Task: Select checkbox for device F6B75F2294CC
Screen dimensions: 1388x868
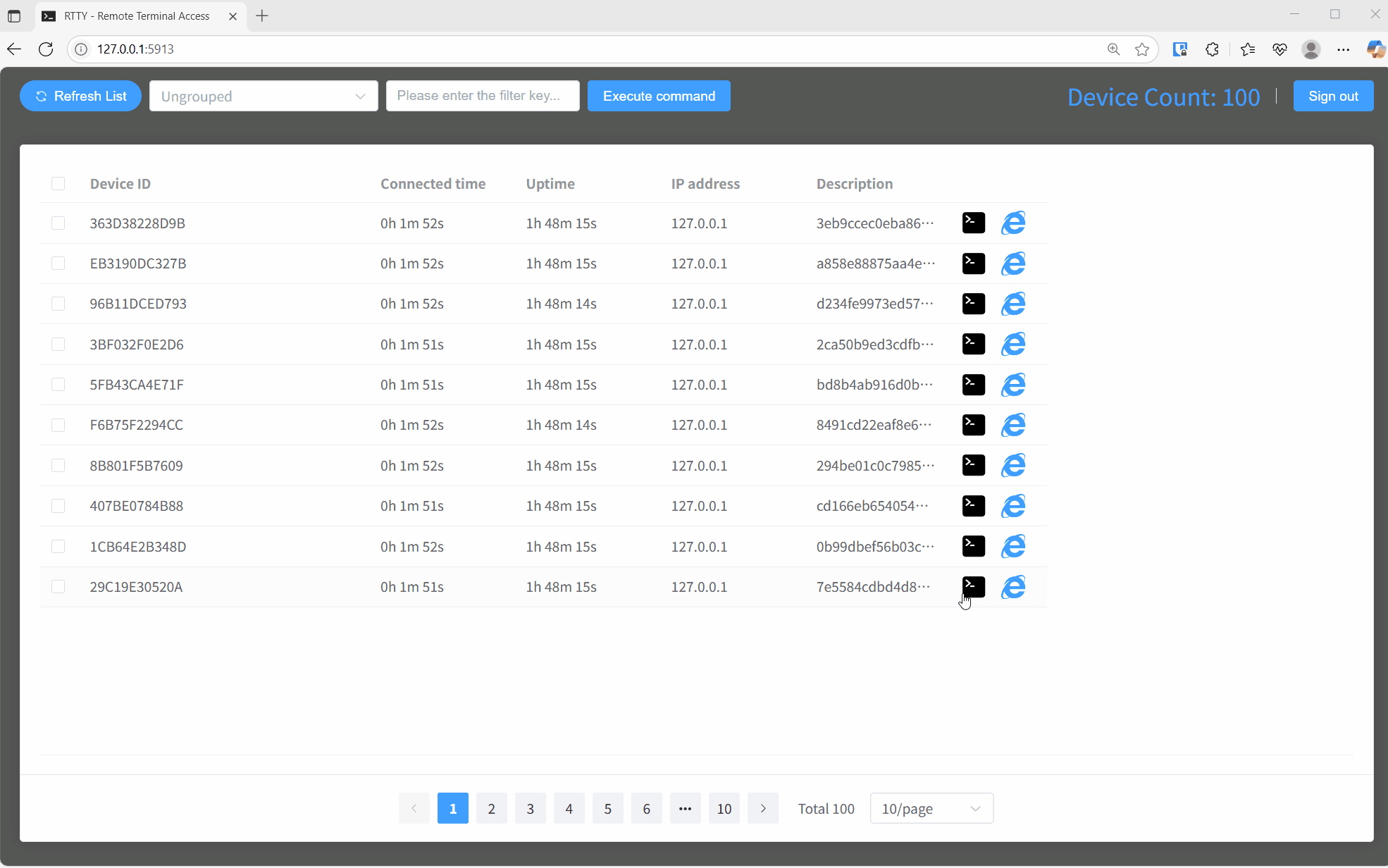Action: point(58,425)
